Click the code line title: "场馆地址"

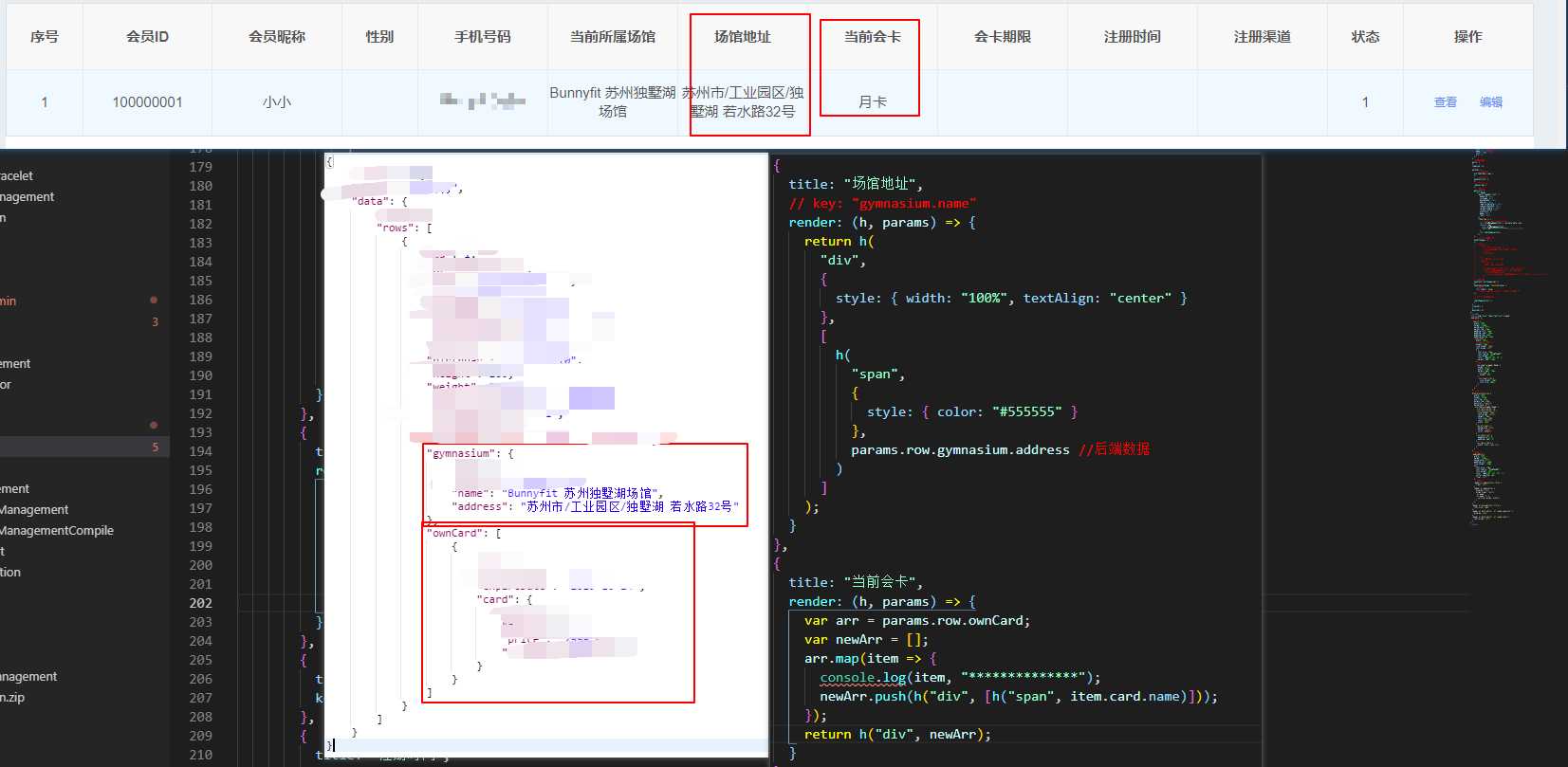(x=856, y=184)
